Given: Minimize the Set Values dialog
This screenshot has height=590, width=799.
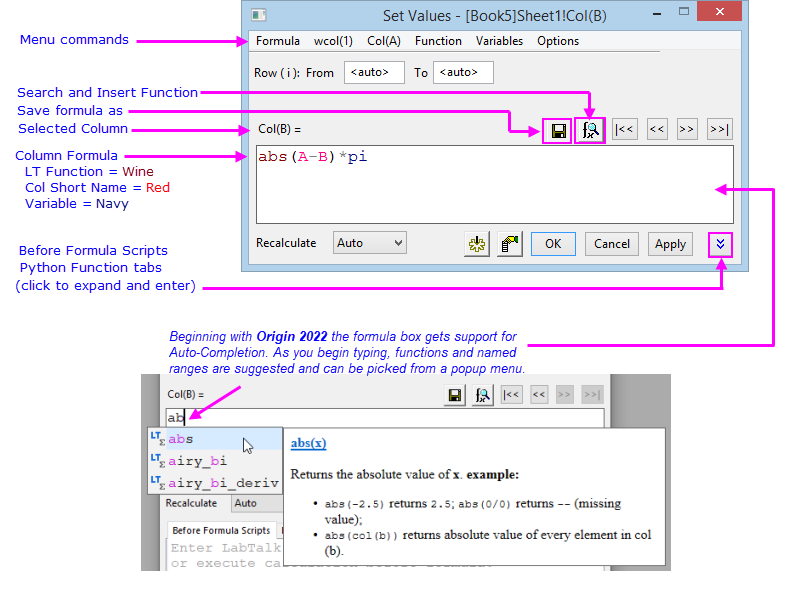Looking at the screenshot, I should pos(657,13).
